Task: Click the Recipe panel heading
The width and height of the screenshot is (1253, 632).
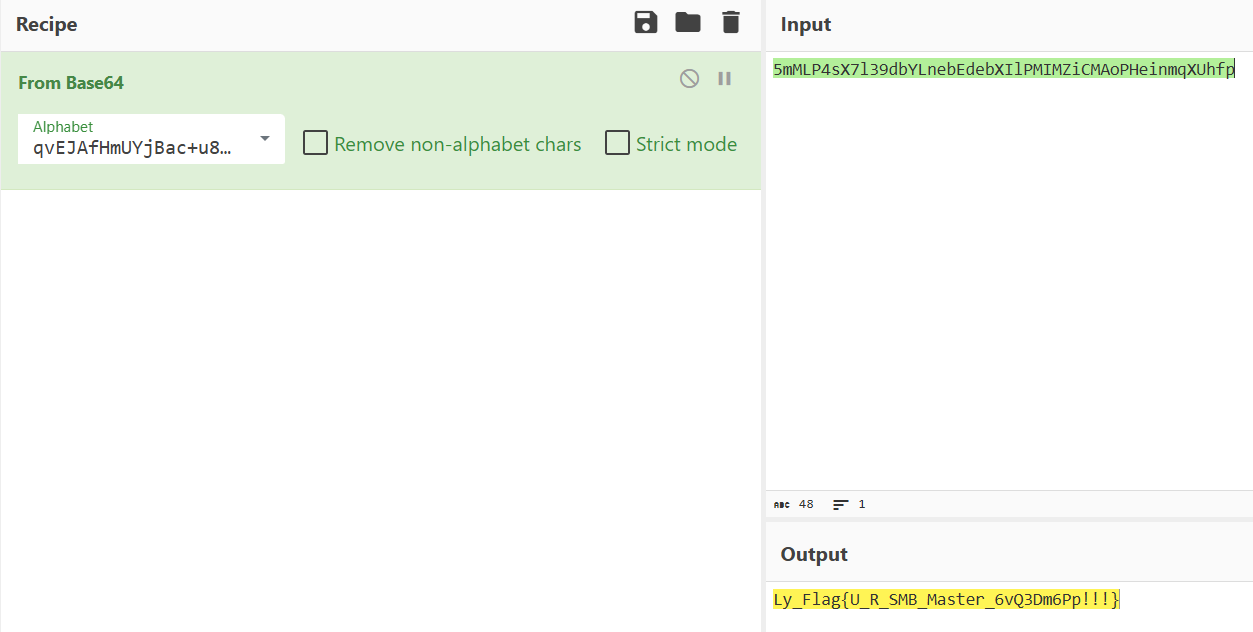Action: [x=46, y=24]
